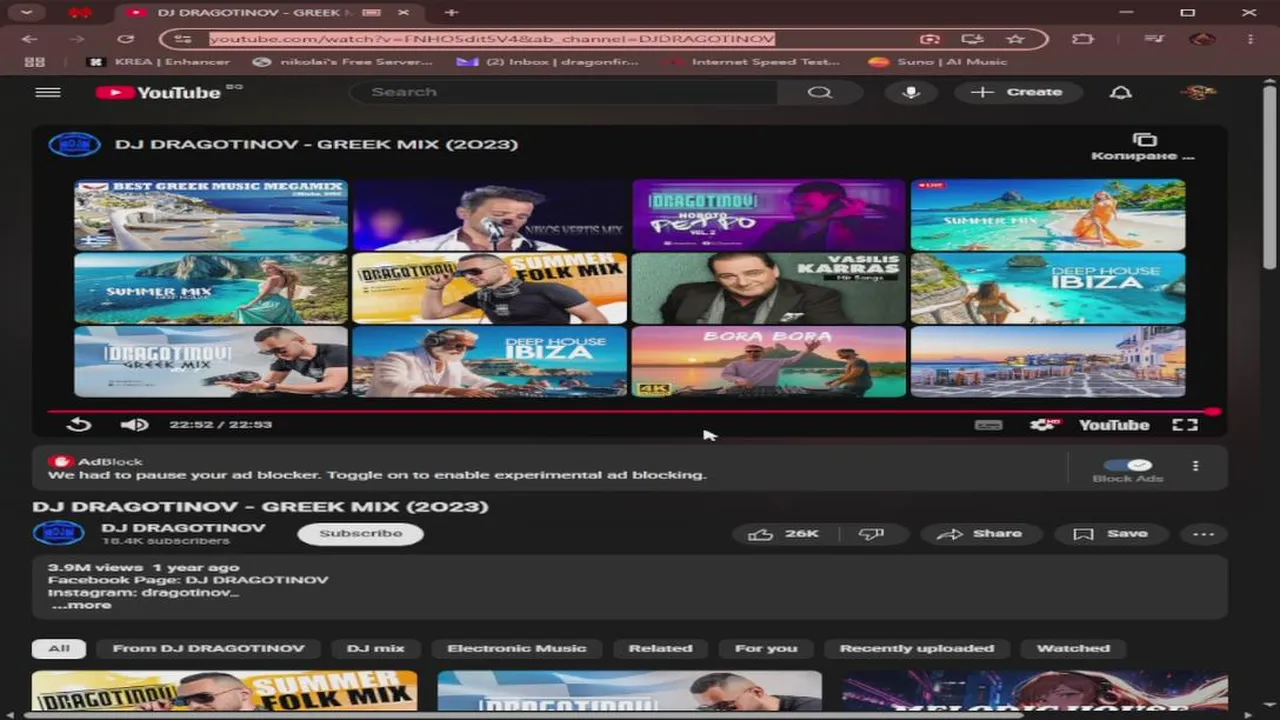Reload the page in the browser
Viewport: 1280px width, 720px height.
pos(125,39)
